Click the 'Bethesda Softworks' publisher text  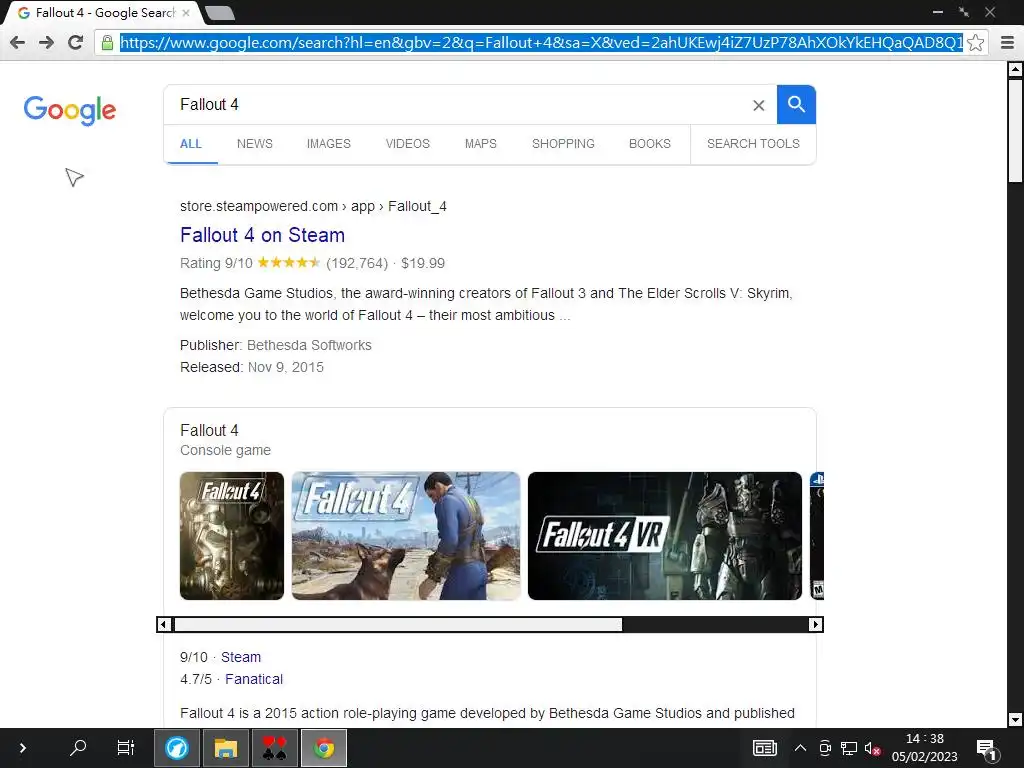coord(309,345)
